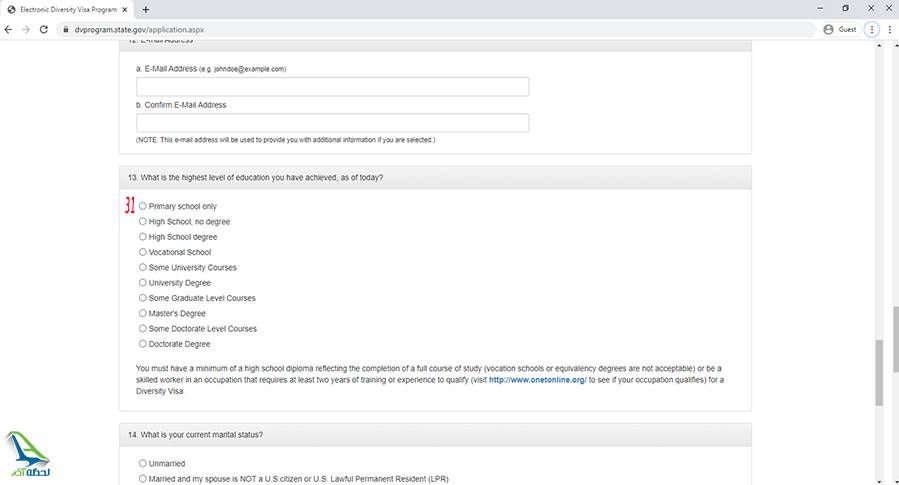Click the browser forward arrow
899x485 pixels.
tap(26, 29)
